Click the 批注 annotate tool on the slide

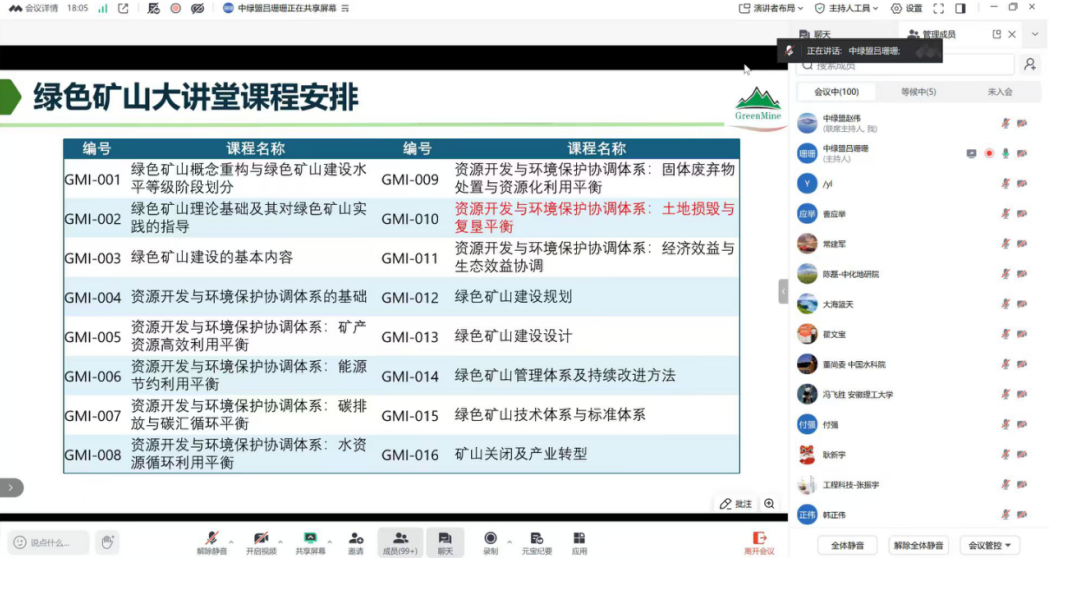[736, 504]
